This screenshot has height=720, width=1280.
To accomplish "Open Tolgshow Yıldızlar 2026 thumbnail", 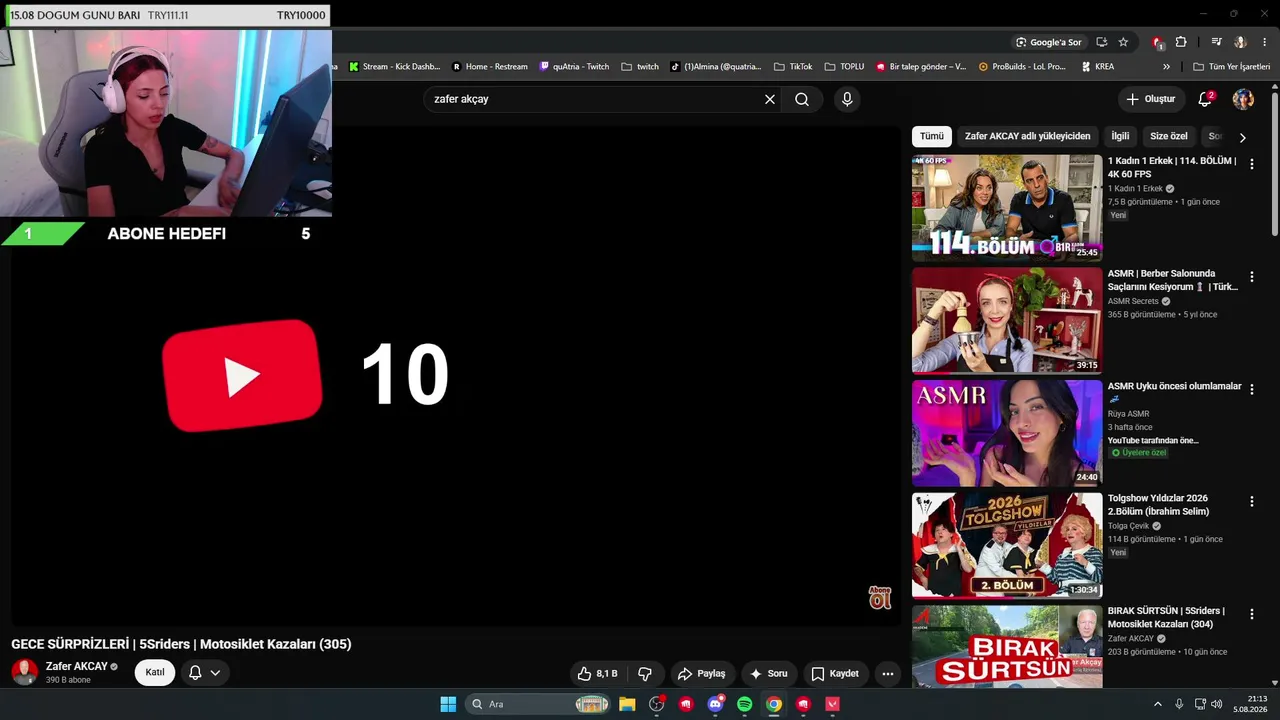I will tap(1007, 546).
